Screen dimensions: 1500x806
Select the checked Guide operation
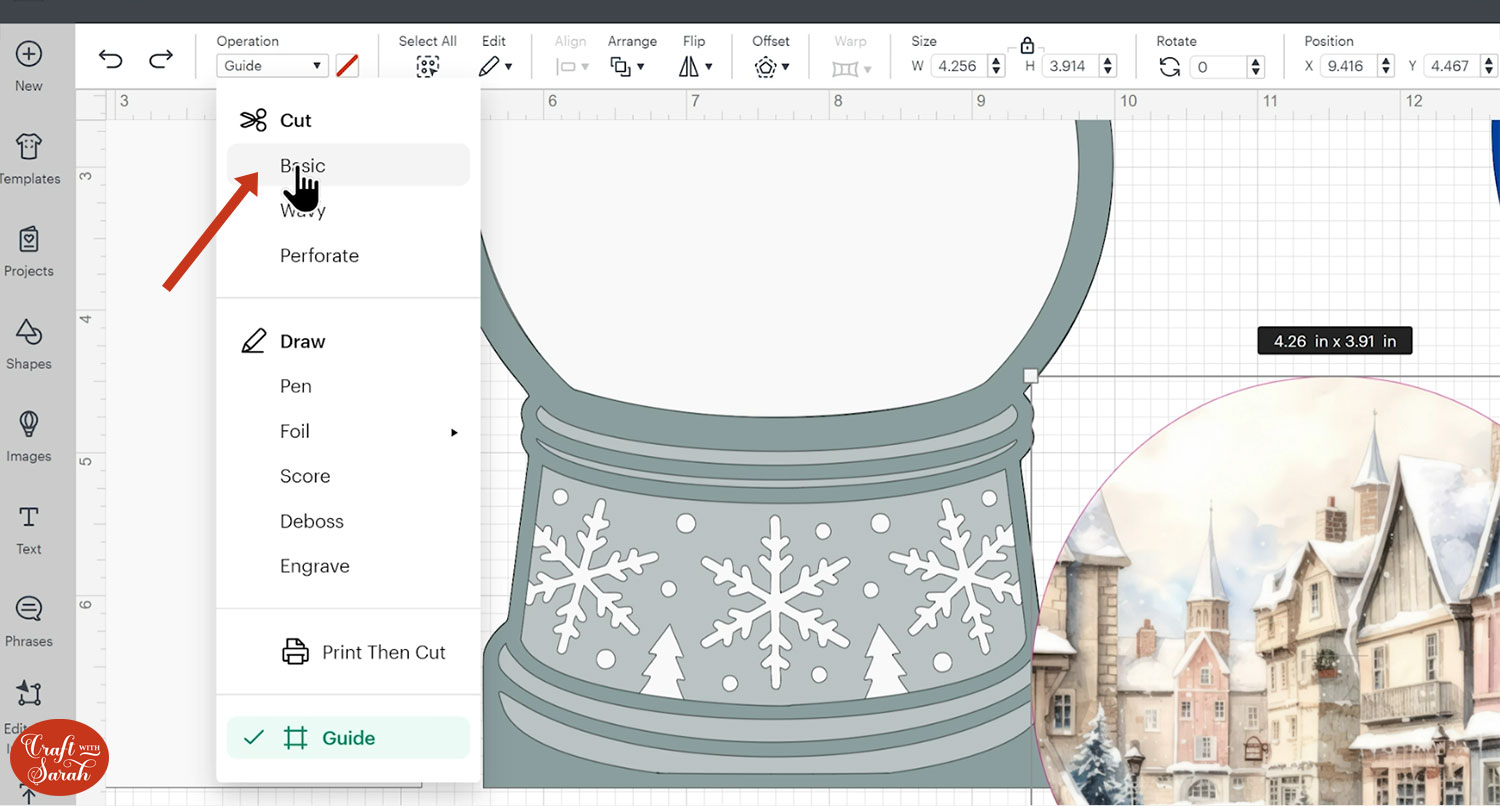pos(348,738)
